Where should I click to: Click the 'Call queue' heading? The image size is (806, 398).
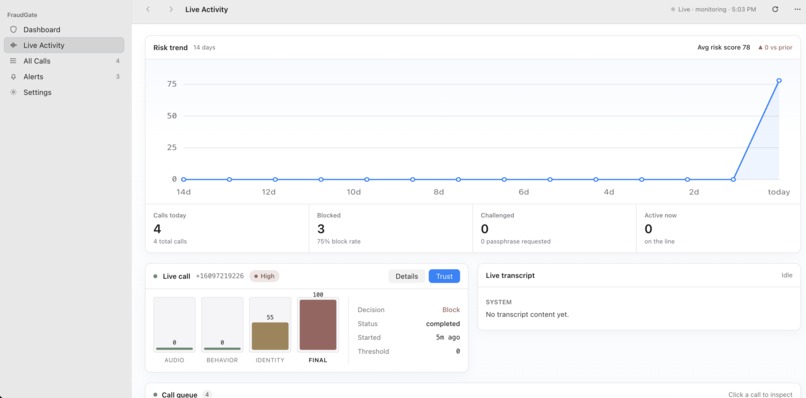pos(179,394)
